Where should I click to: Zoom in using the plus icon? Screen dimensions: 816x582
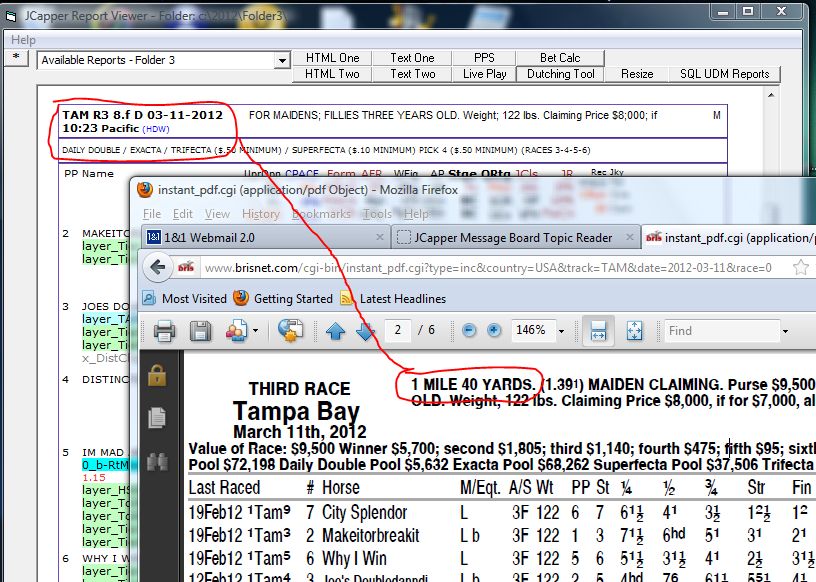pos(494,331)
